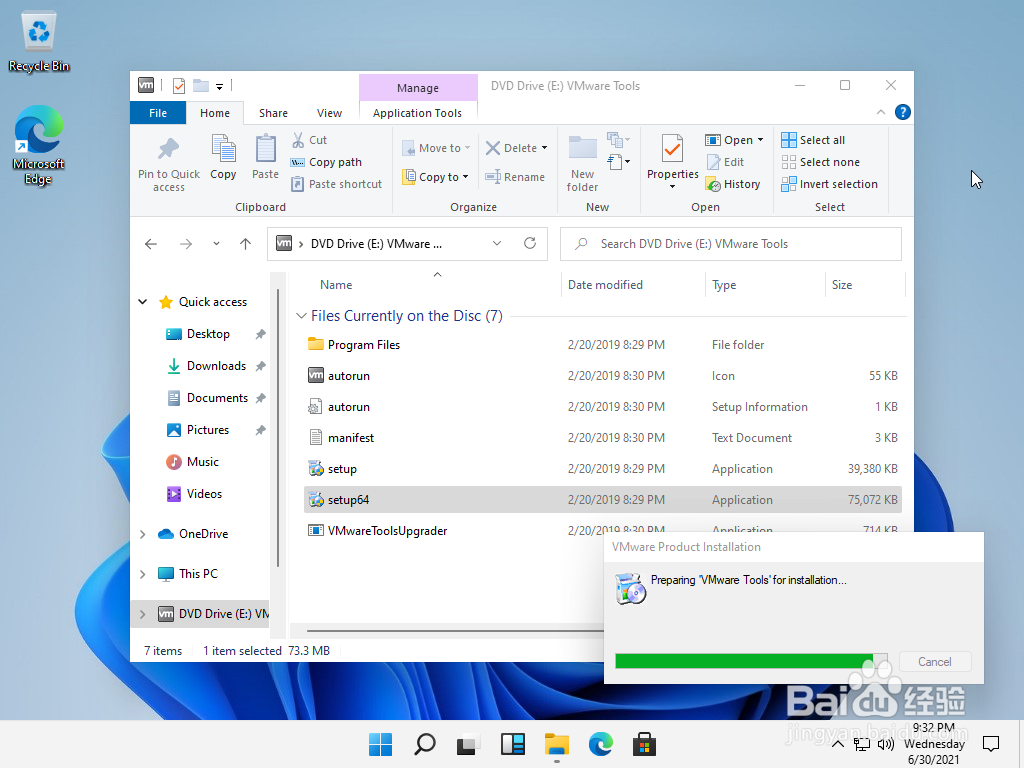Sort by Name column header
The image size is (1024, 768).
tap(336, 285)
